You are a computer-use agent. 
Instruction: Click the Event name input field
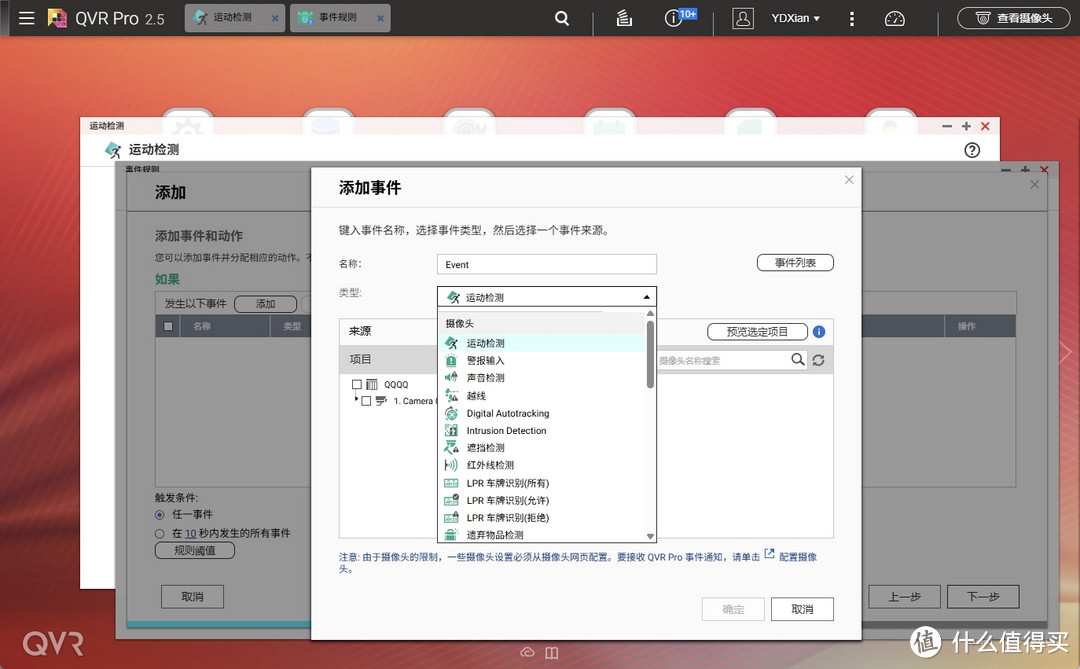[x=546, y=263]
